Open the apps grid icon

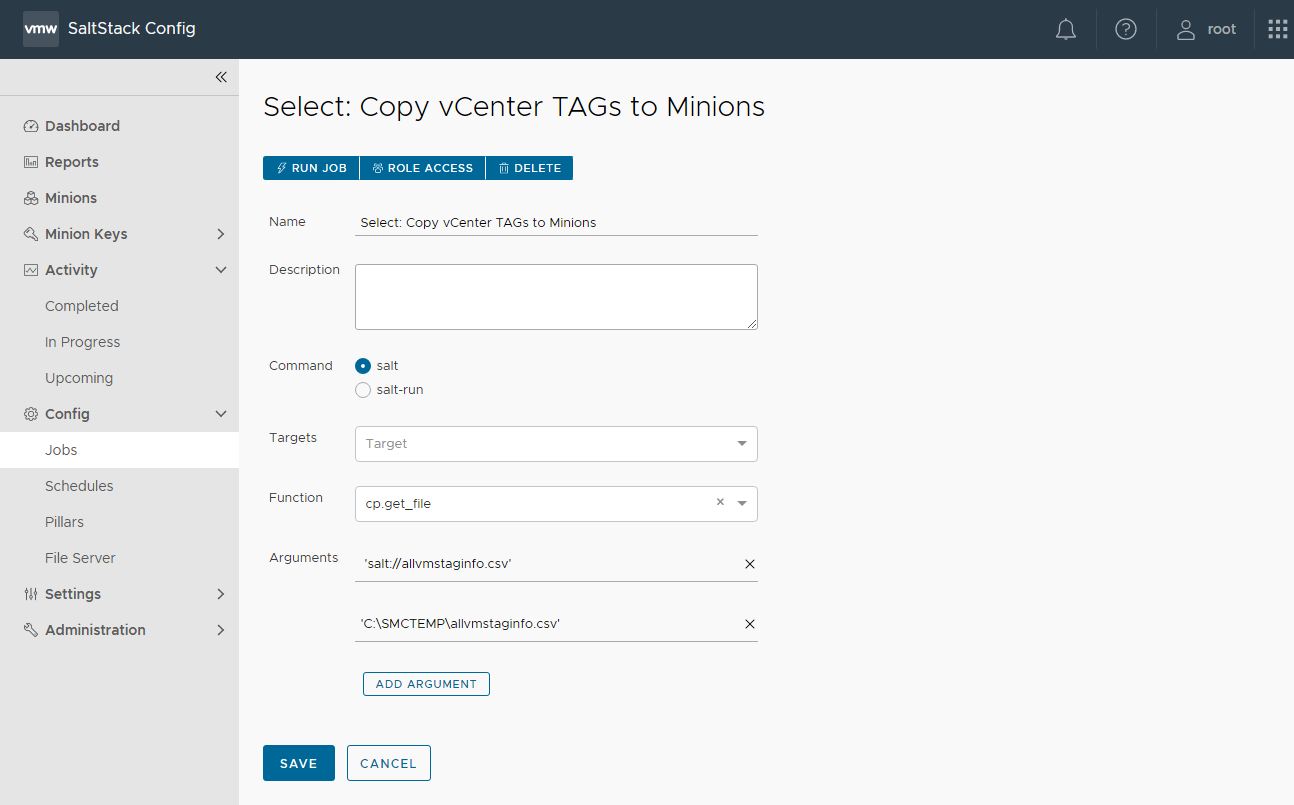coord(1277,29)
